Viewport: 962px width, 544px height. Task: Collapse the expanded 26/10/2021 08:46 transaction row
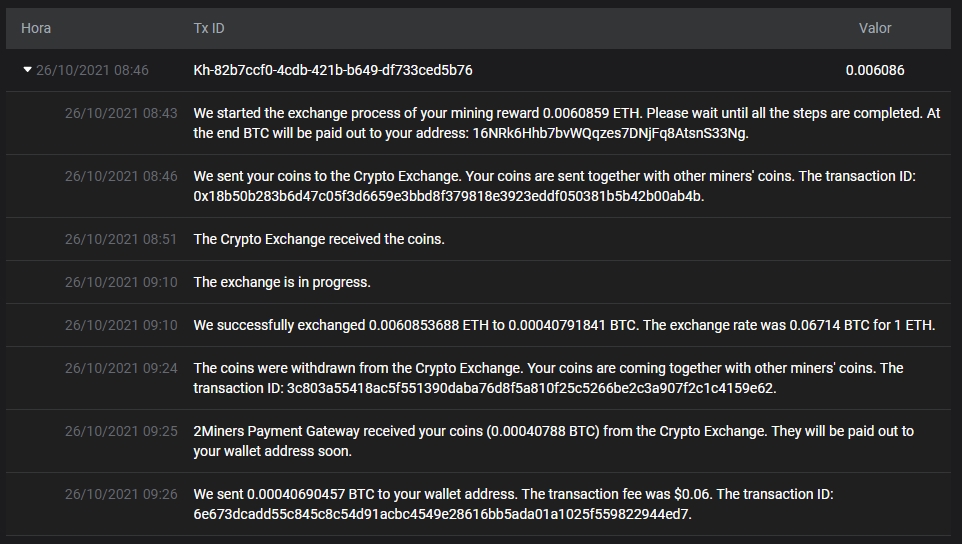coord(28,70)
